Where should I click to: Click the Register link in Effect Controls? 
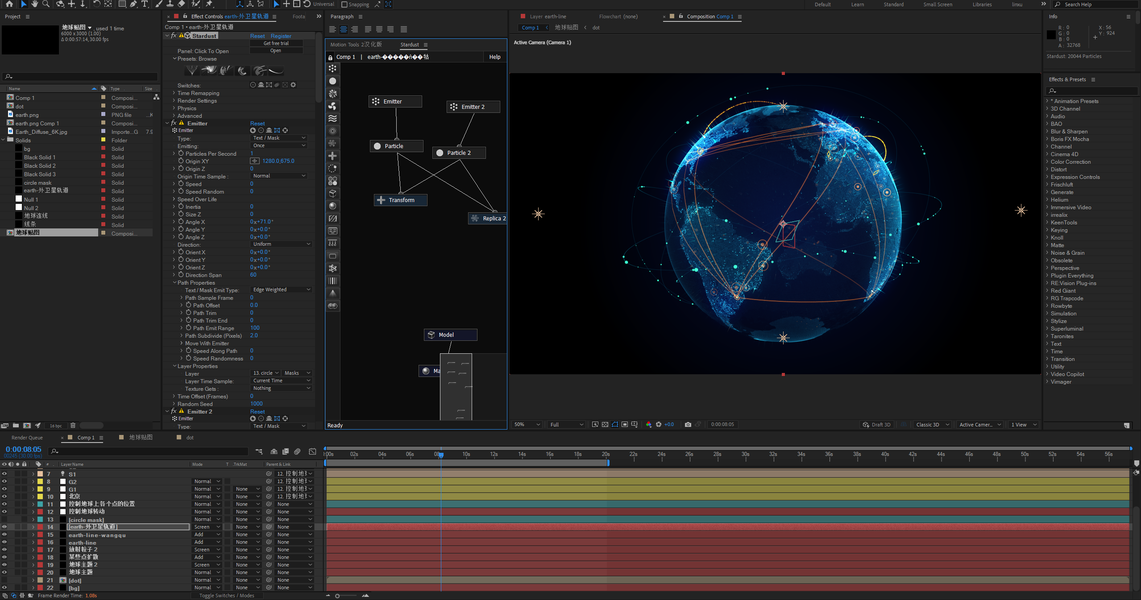click(x=281, y=36)
